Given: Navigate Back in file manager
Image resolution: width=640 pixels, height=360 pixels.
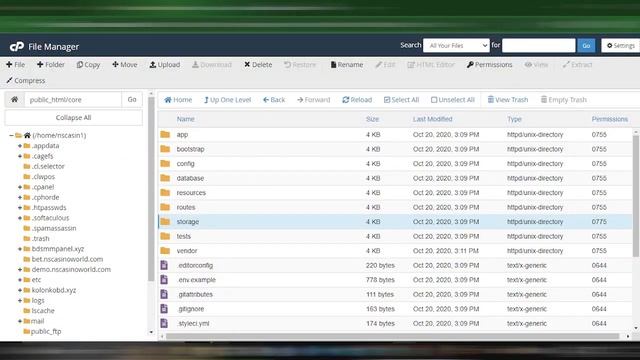Looking at the screenshot, I should (x=274, y=100).
